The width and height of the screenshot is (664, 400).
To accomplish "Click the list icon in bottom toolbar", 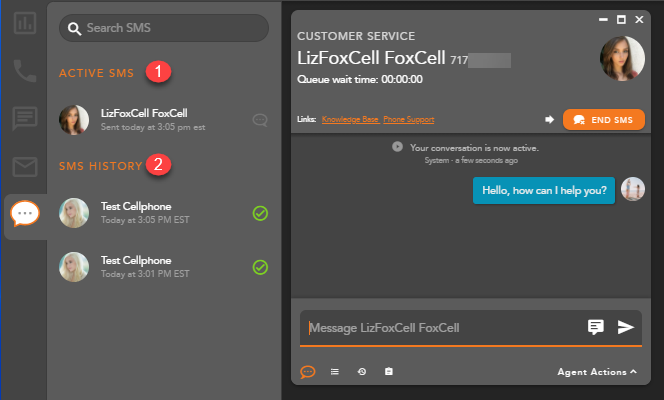I will pos(335,372).
